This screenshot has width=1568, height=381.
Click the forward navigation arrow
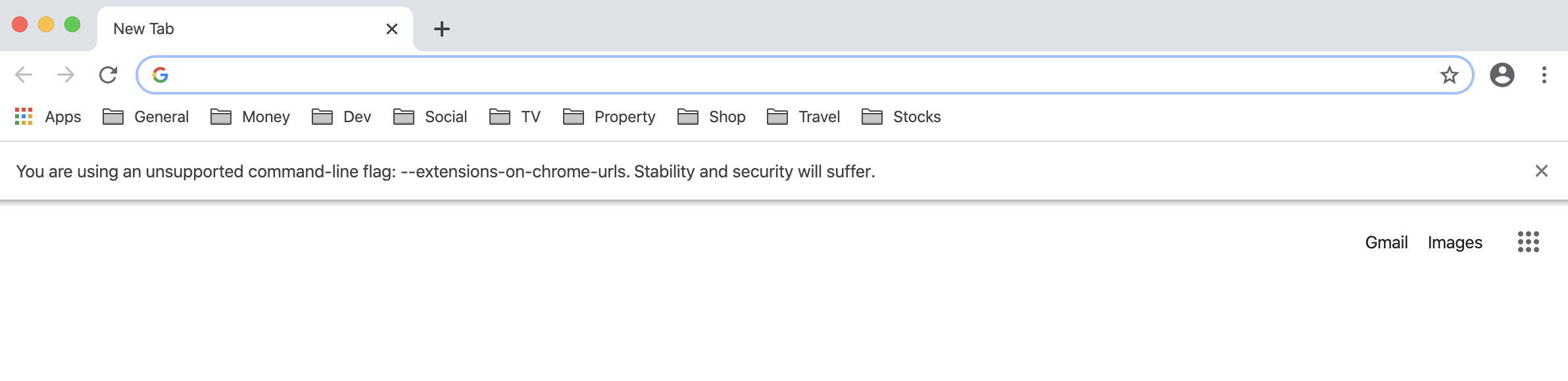tap(66, 75)
